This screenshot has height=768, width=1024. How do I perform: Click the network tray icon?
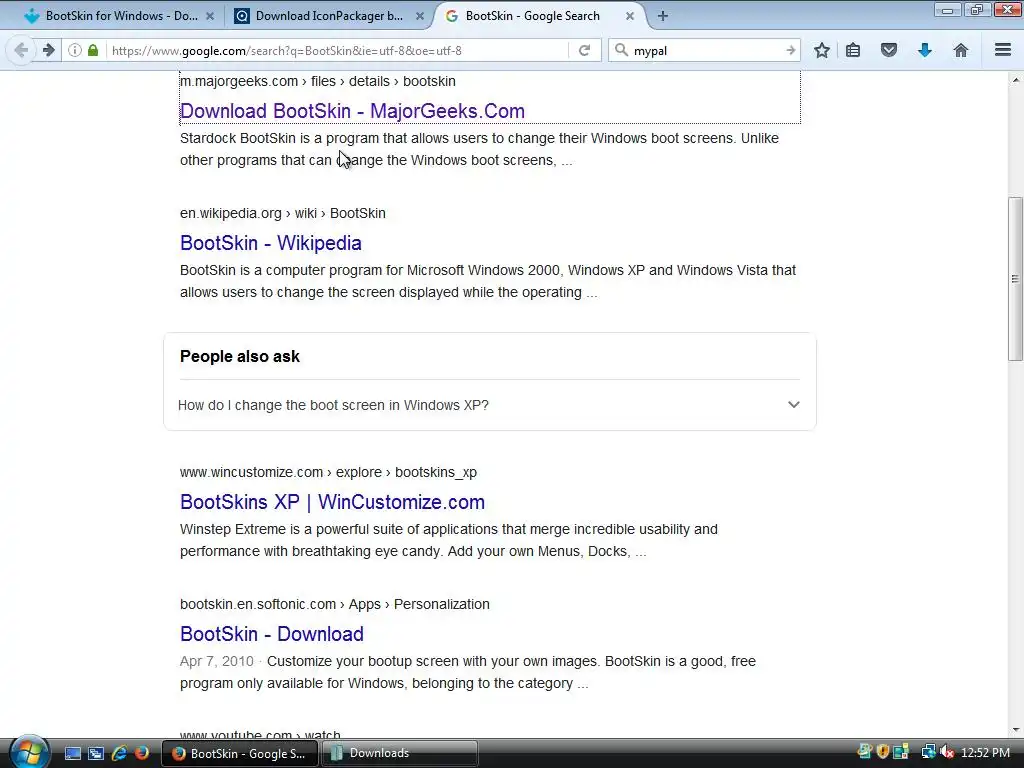point(928,752)
